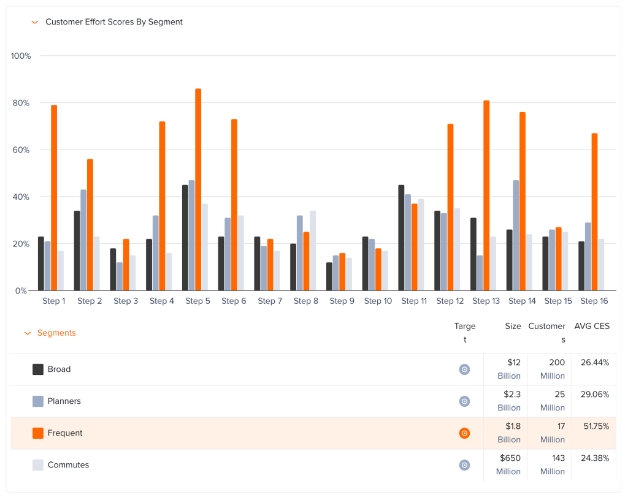Click the Planners blue-gray color swatch
This screenshot has height=497, width=628.
pyautogui.click(x=38, y=401)
